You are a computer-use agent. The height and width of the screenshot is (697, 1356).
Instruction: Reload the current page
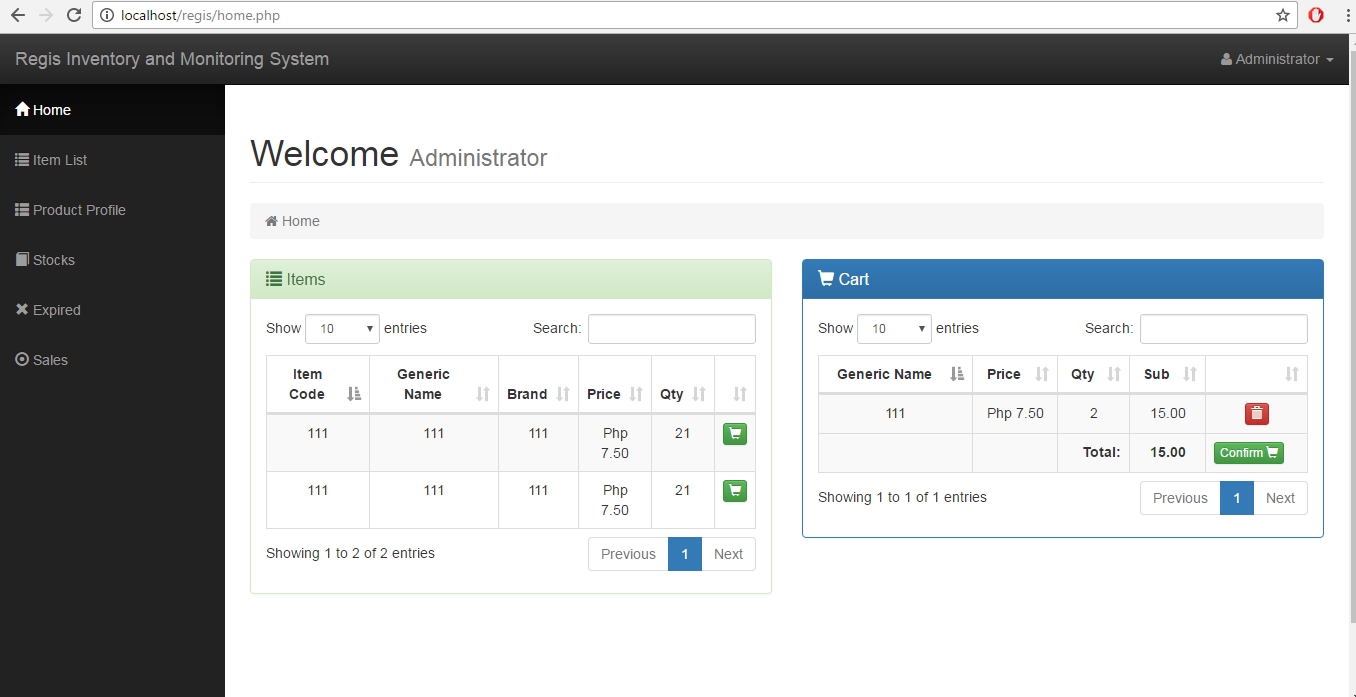point(73,15)
